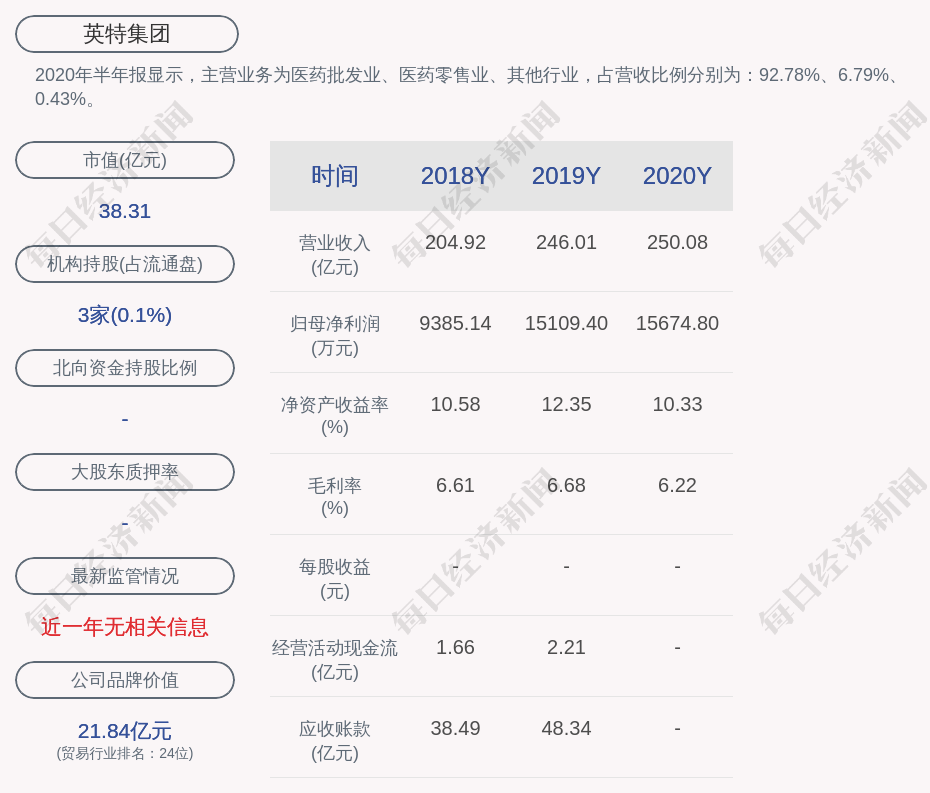Click the 公司品牌价值 pill button
Screen dimensions: 930x793
[125, 680]
